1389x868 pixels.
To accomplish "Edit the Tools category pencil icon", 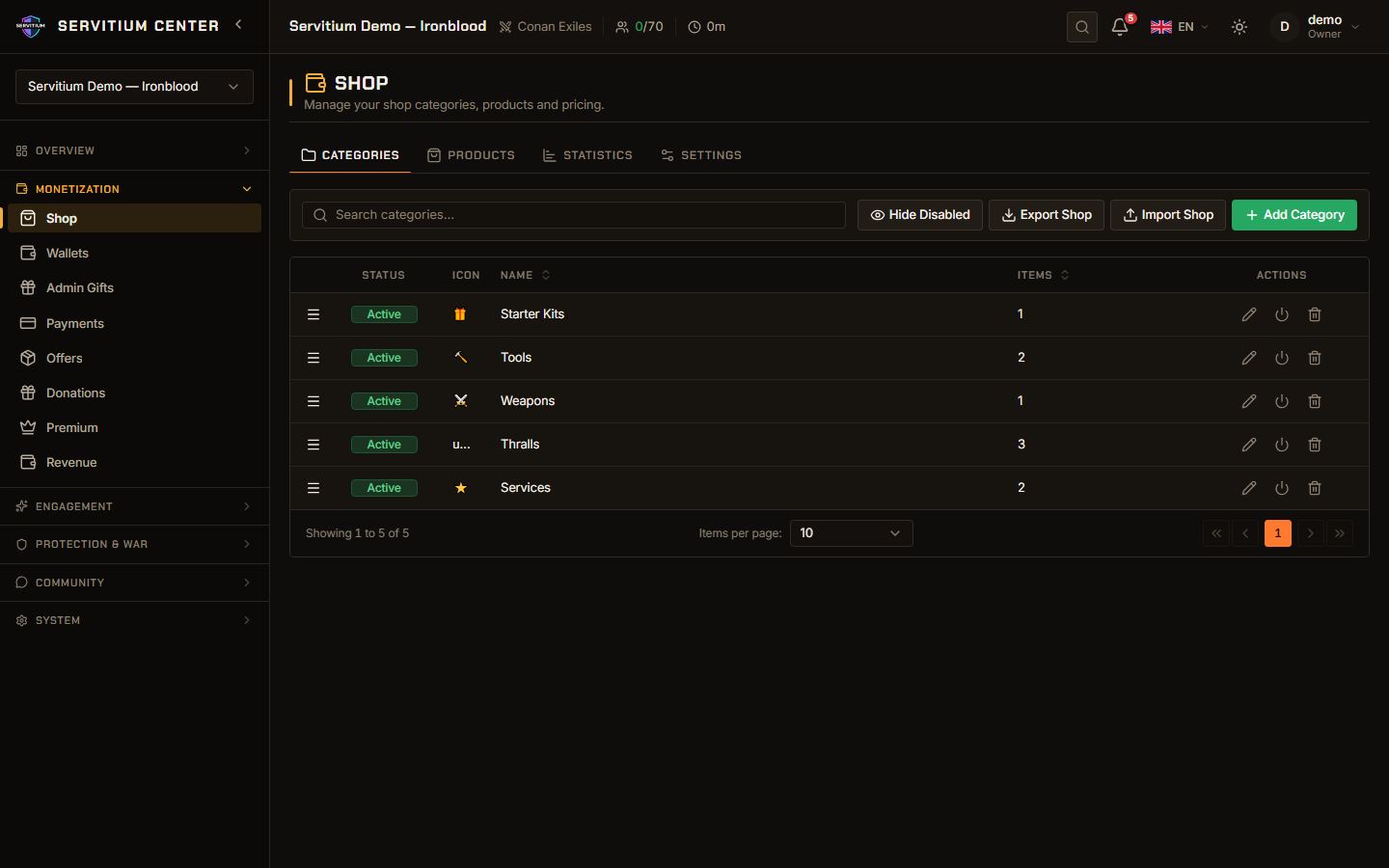I will click(x=1249, y=358).
